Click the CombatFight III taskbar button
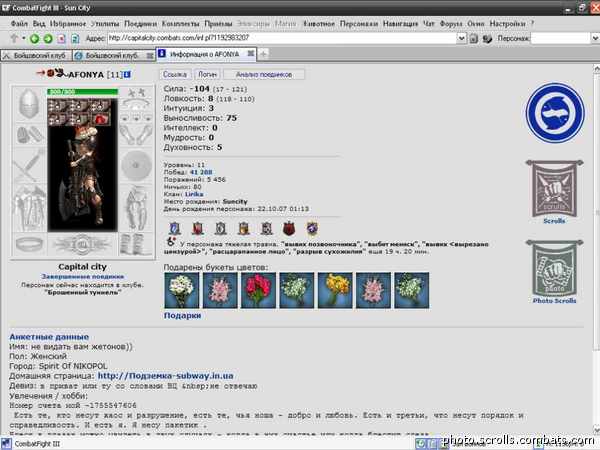The width and height of the screenshot is (600, 450). pos(31,444)
